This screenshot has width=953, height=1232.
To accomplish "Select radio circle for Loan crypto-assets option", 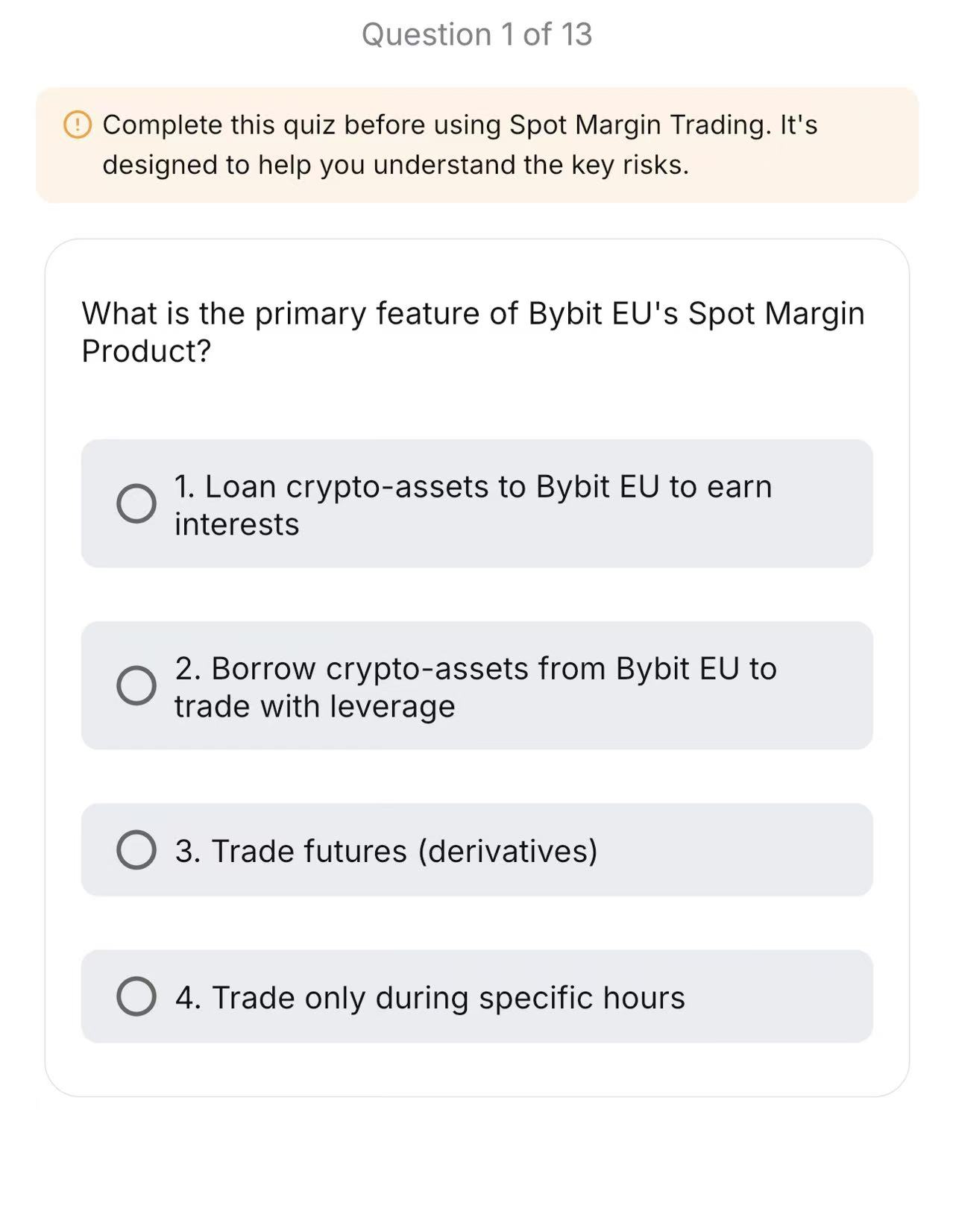I will pos(136,503).
